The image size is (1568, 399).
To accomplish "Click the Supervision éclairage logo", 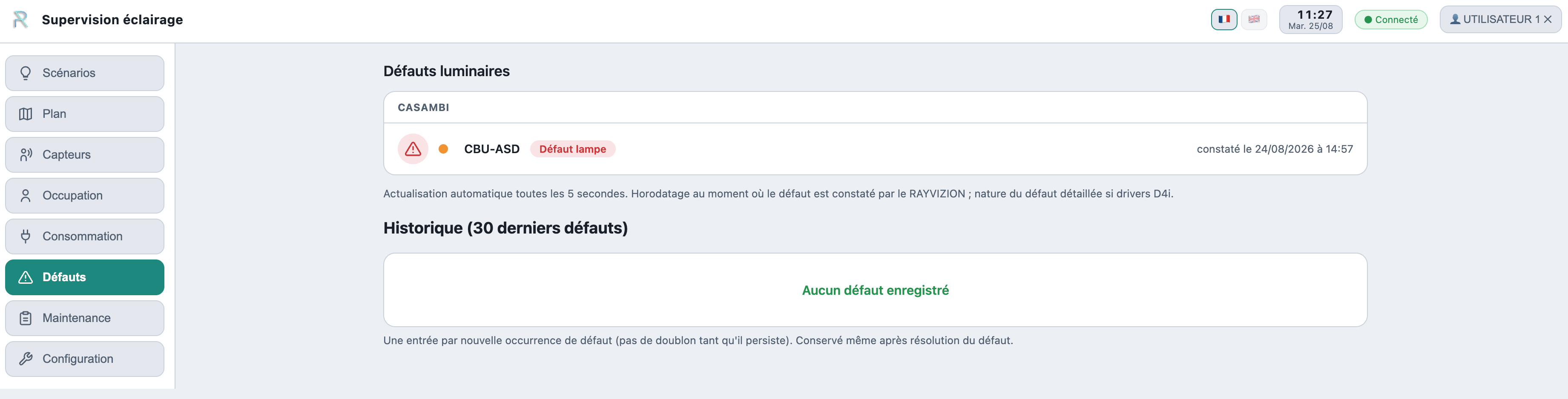I will (x=21, y=20).
